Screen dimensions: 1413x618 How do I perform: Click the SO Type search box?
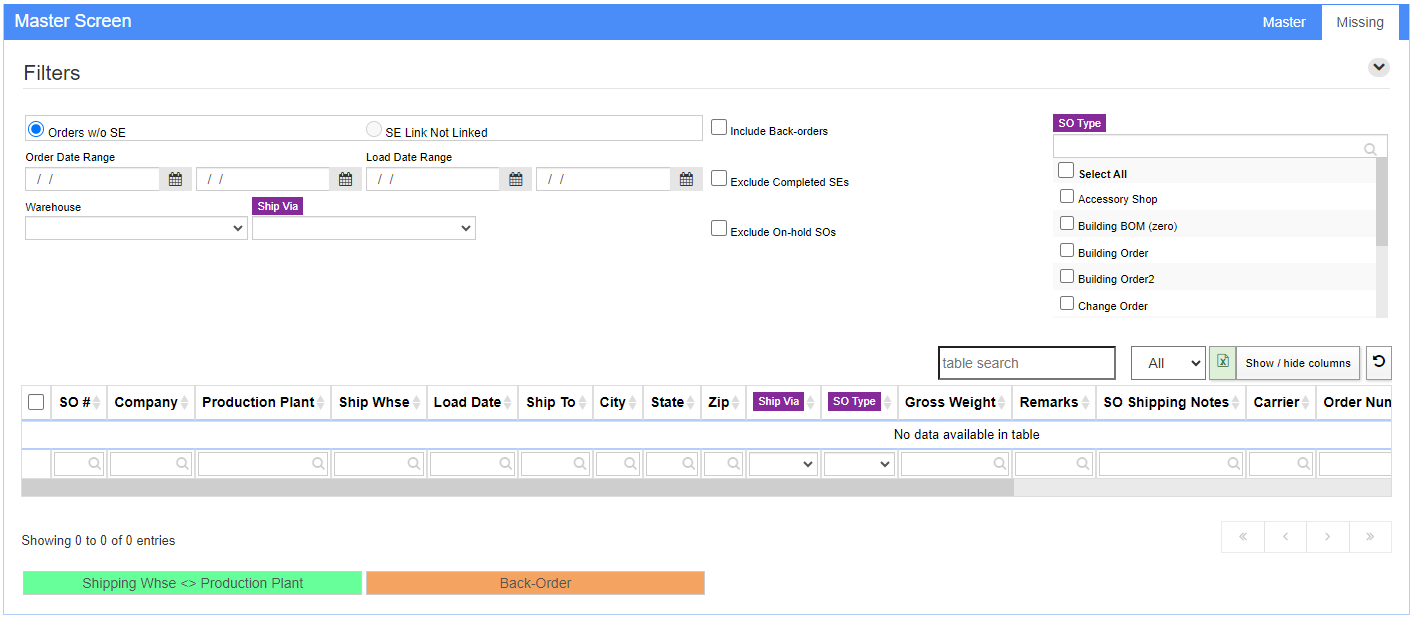(x=1220, y=147)
